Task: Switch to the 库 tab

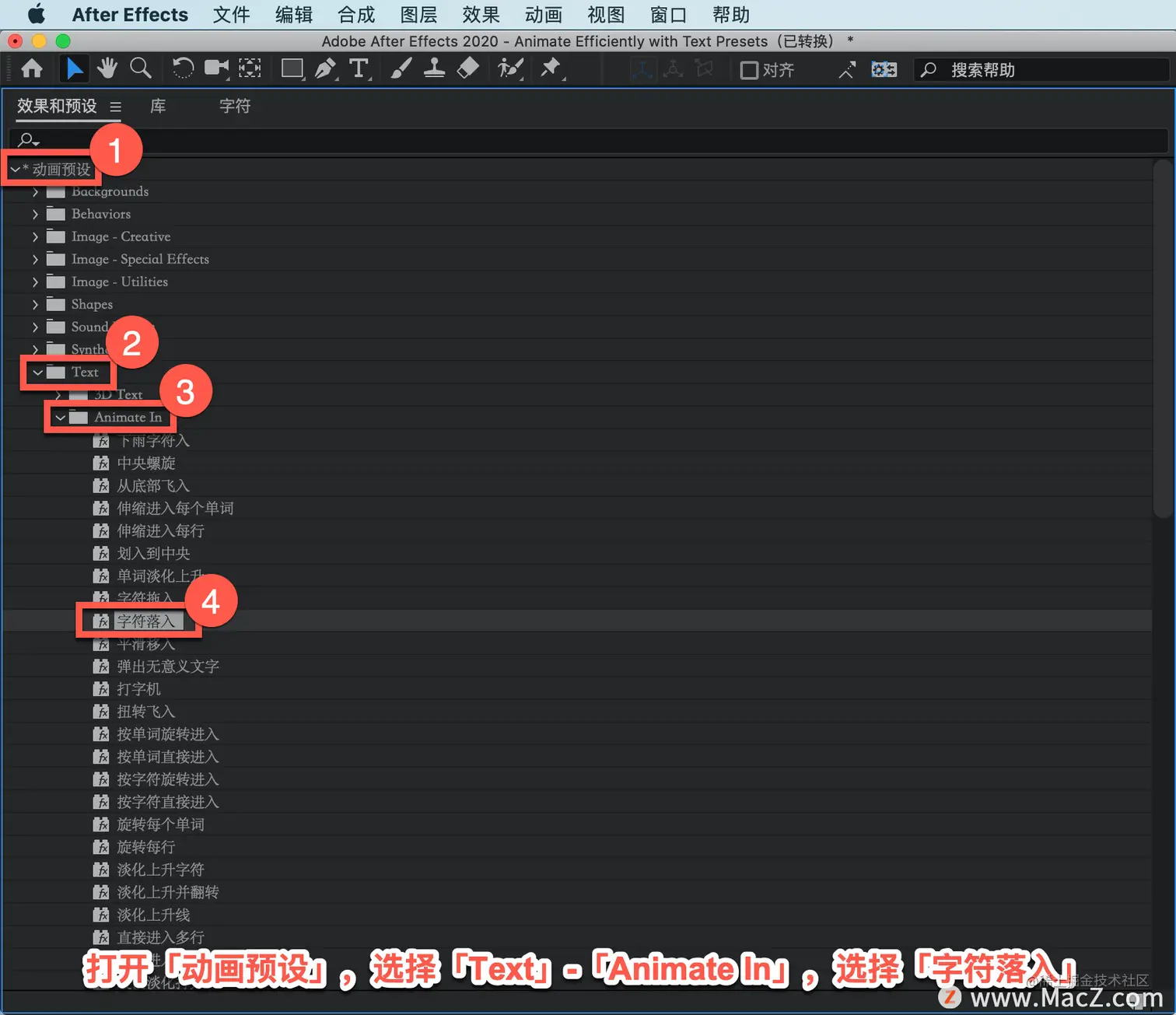Action: click(158, 107)
